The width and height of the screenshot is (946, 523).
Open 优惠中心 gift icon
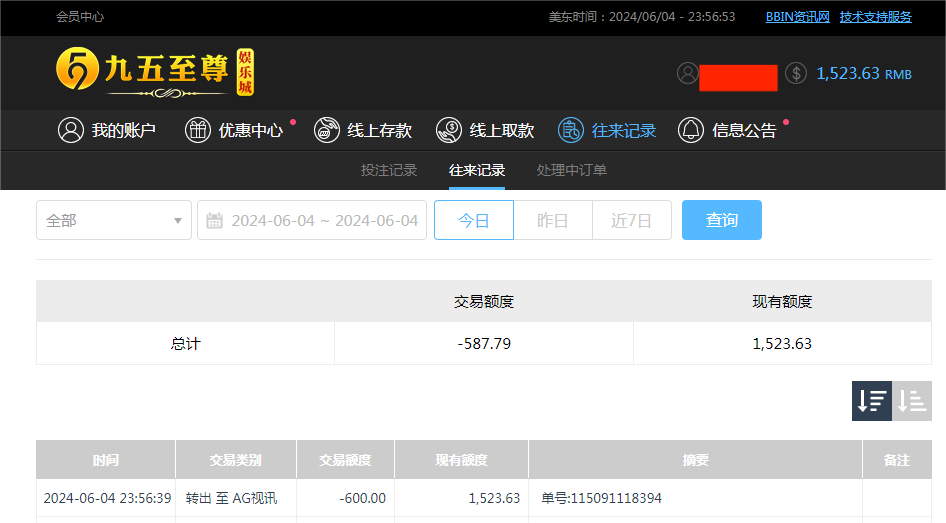point(198,130)
